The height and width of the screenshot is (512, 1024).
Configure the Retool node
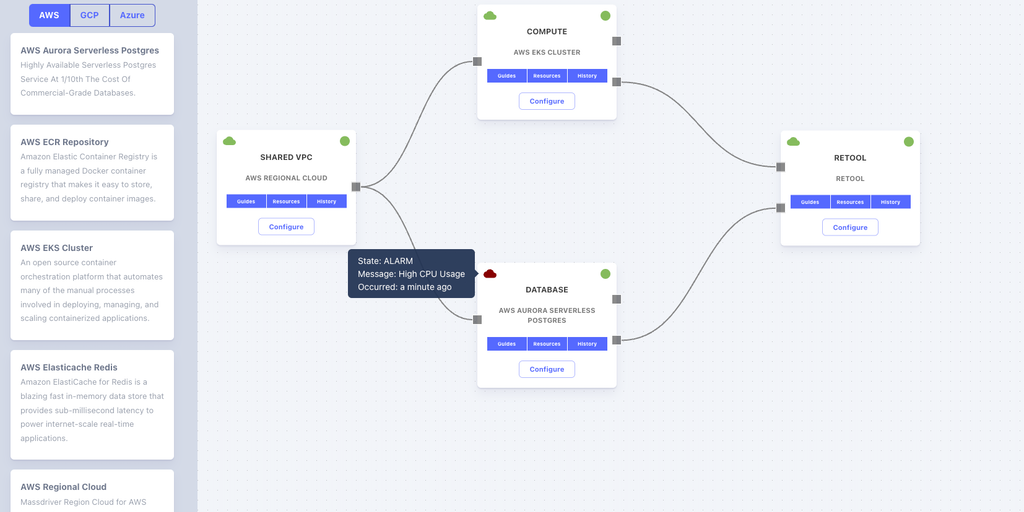(850, 227)
